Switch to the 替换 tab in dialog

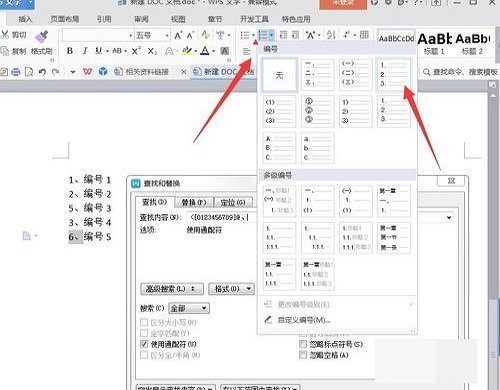click(x=194, y=202)
